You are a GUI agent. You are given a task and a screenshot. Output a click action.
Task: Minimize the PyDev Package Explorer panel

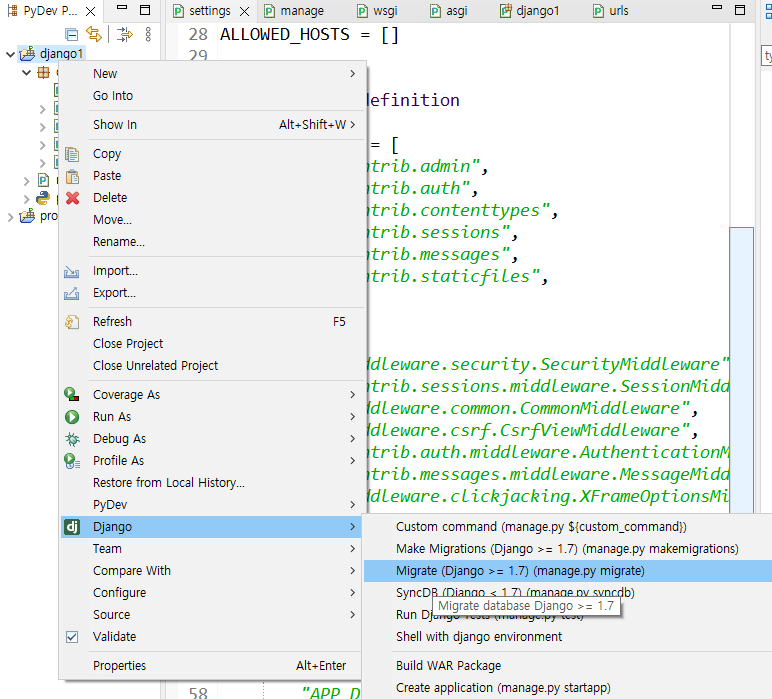click(x=122, y=8)
